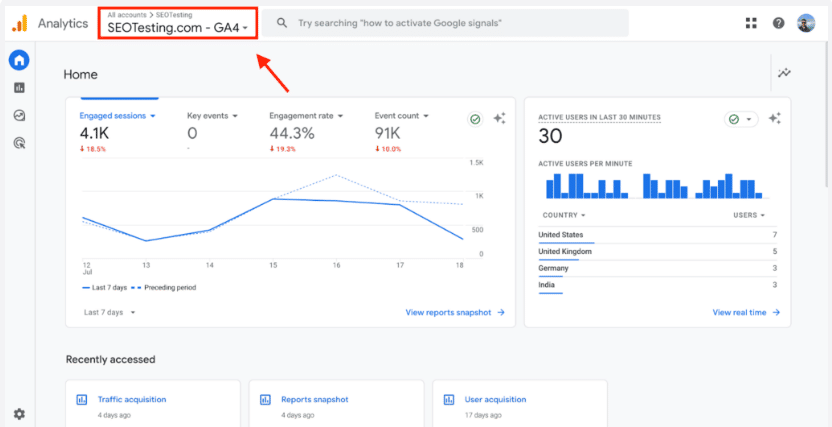Expand the Engagement rate metric dropdown

click(306, 116)
